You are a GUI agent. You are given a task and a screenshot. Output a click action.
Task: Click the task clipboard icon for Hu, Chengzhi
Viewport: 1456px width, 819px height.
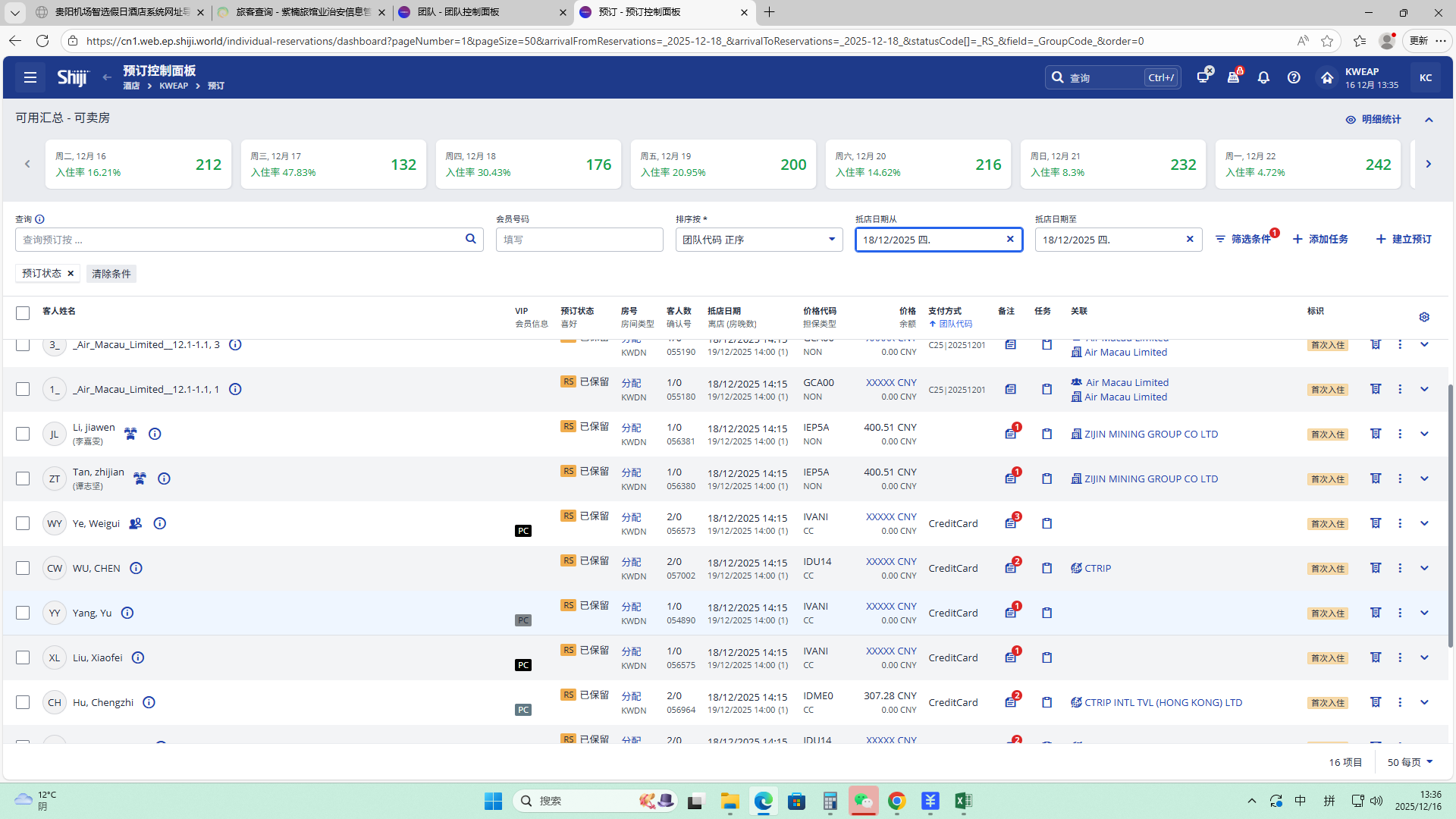1046,702
